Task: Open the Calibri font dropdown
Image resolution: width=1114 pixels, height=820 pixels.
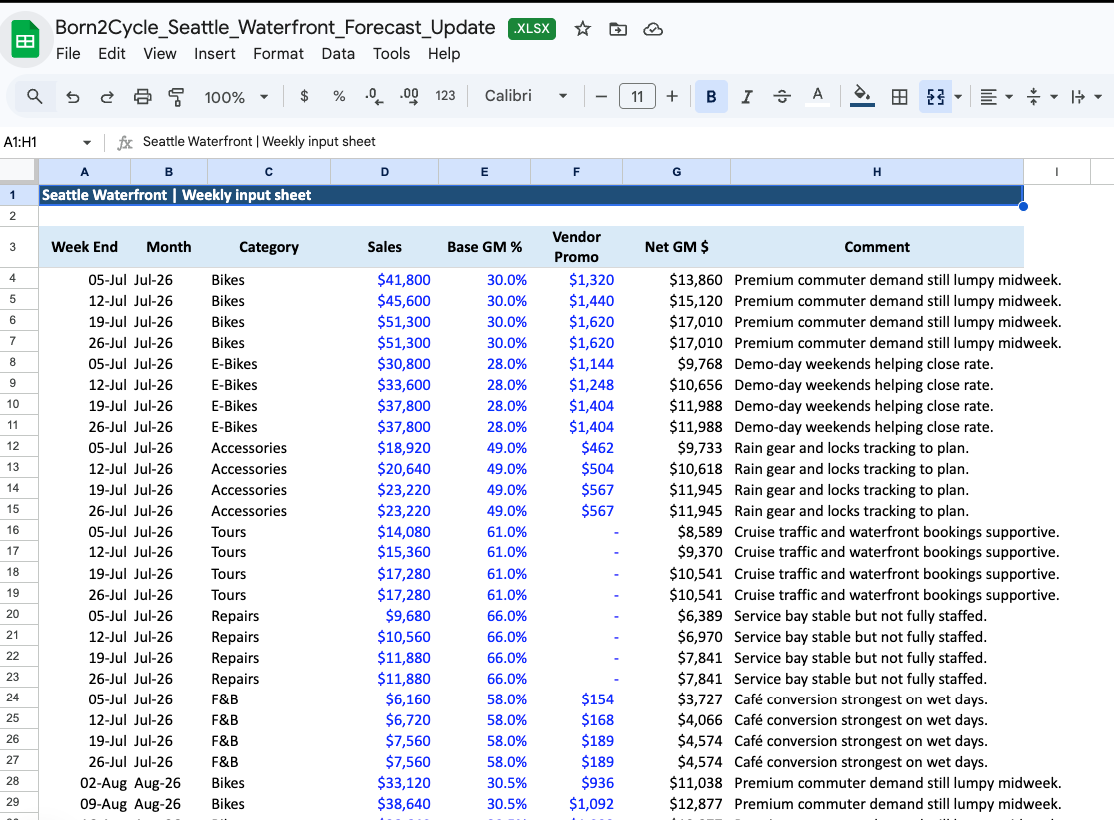Action: coord(526,96)
